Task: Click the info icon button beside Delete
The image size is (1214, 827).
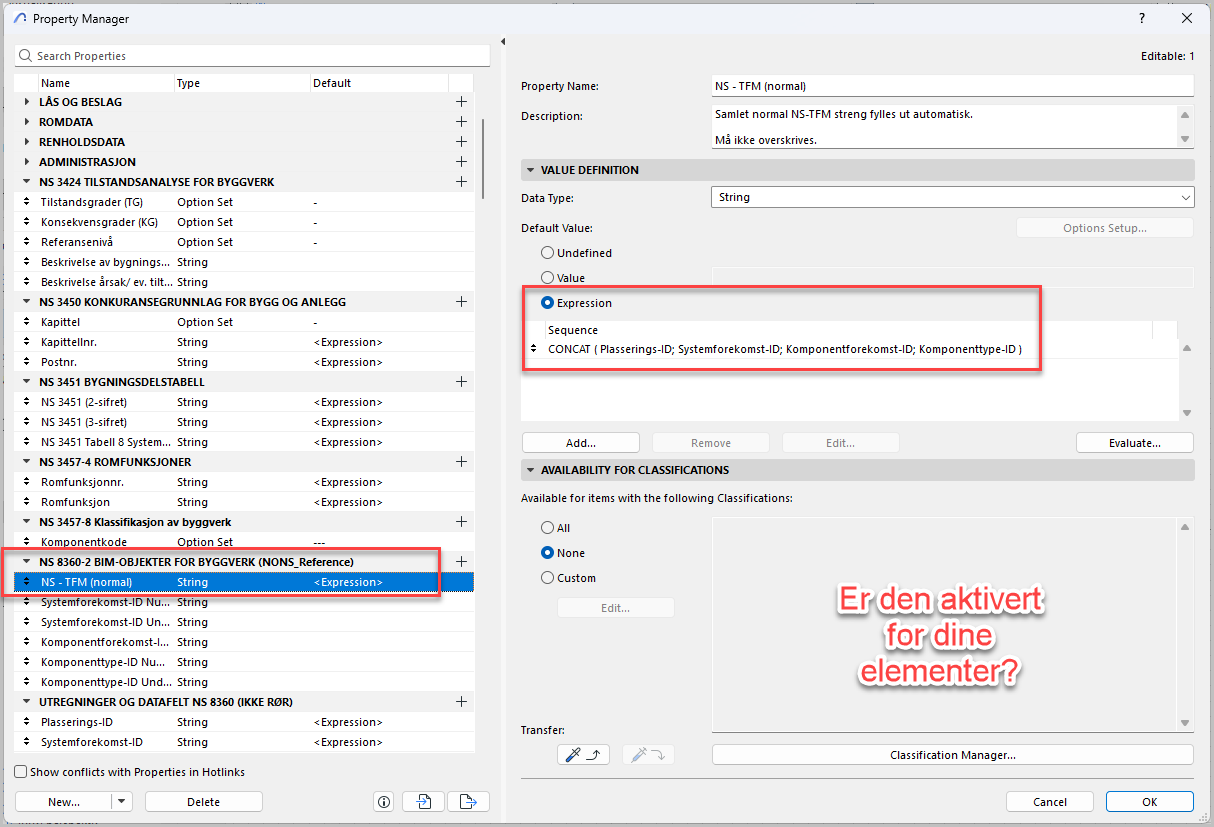Action: [383, 801]
